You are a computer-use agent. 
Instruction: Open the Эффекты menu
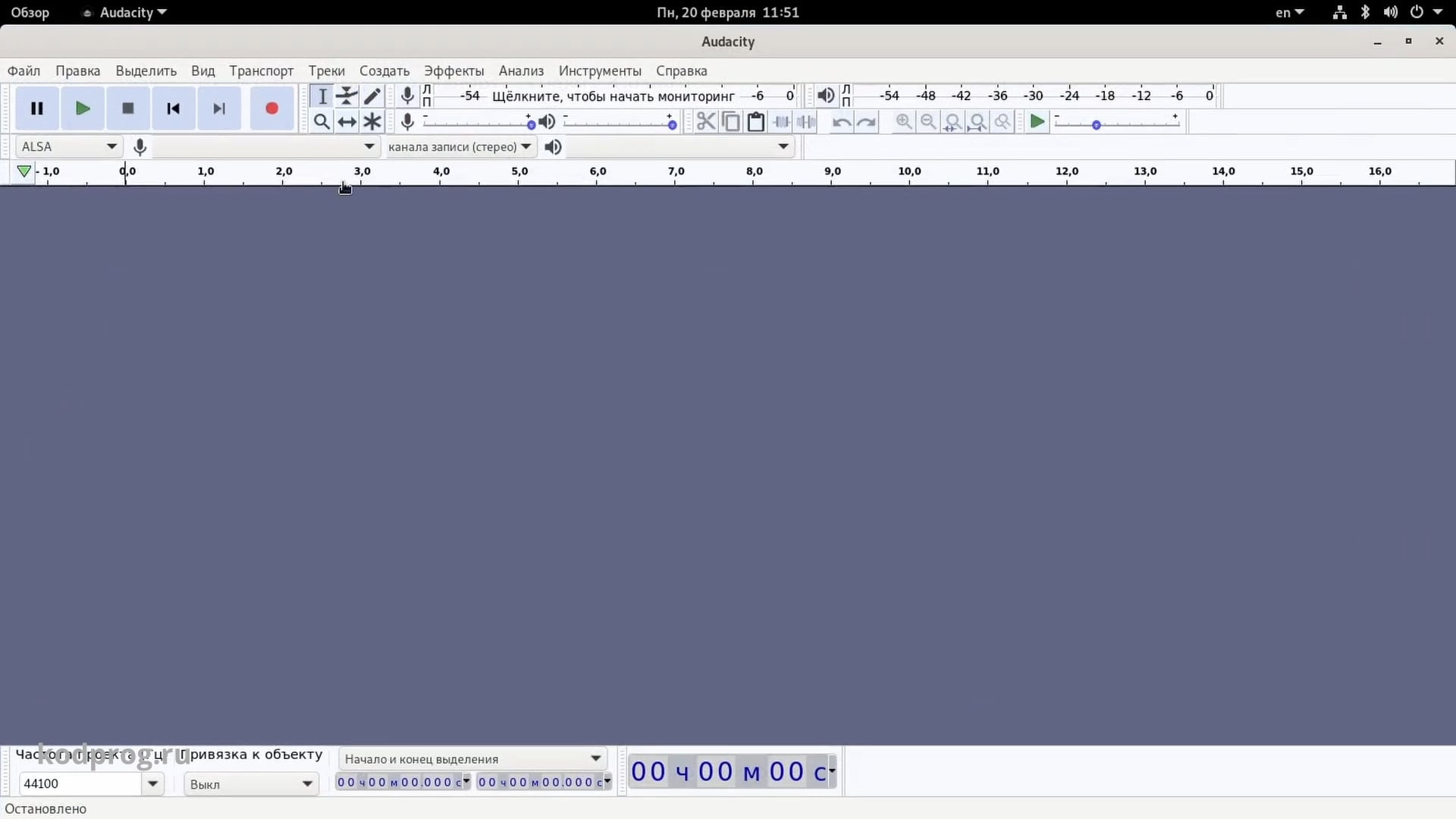coord(453,71)
